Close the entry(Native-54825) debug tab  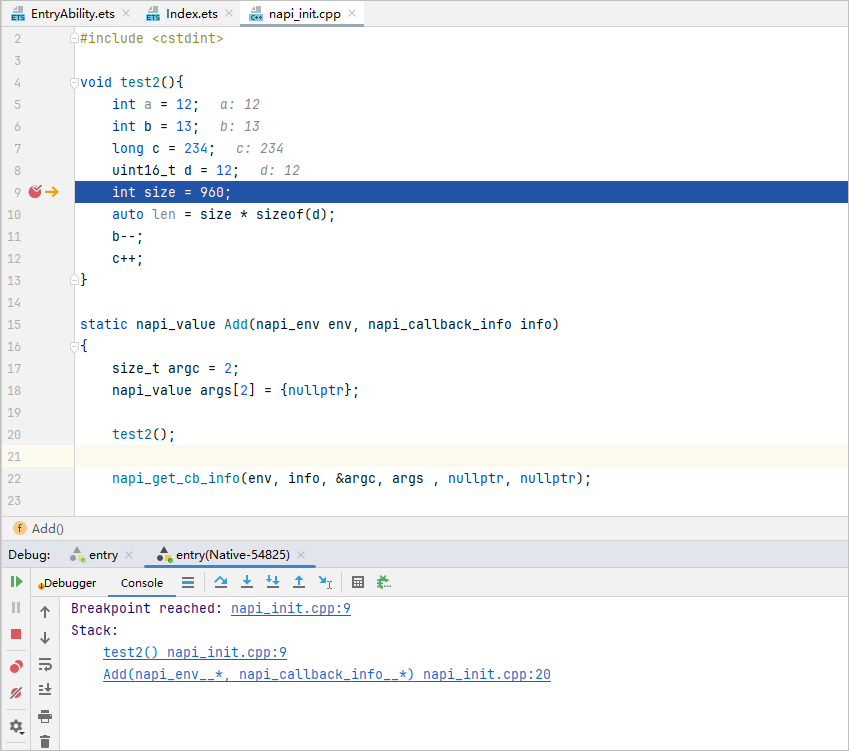pos(300,555)
